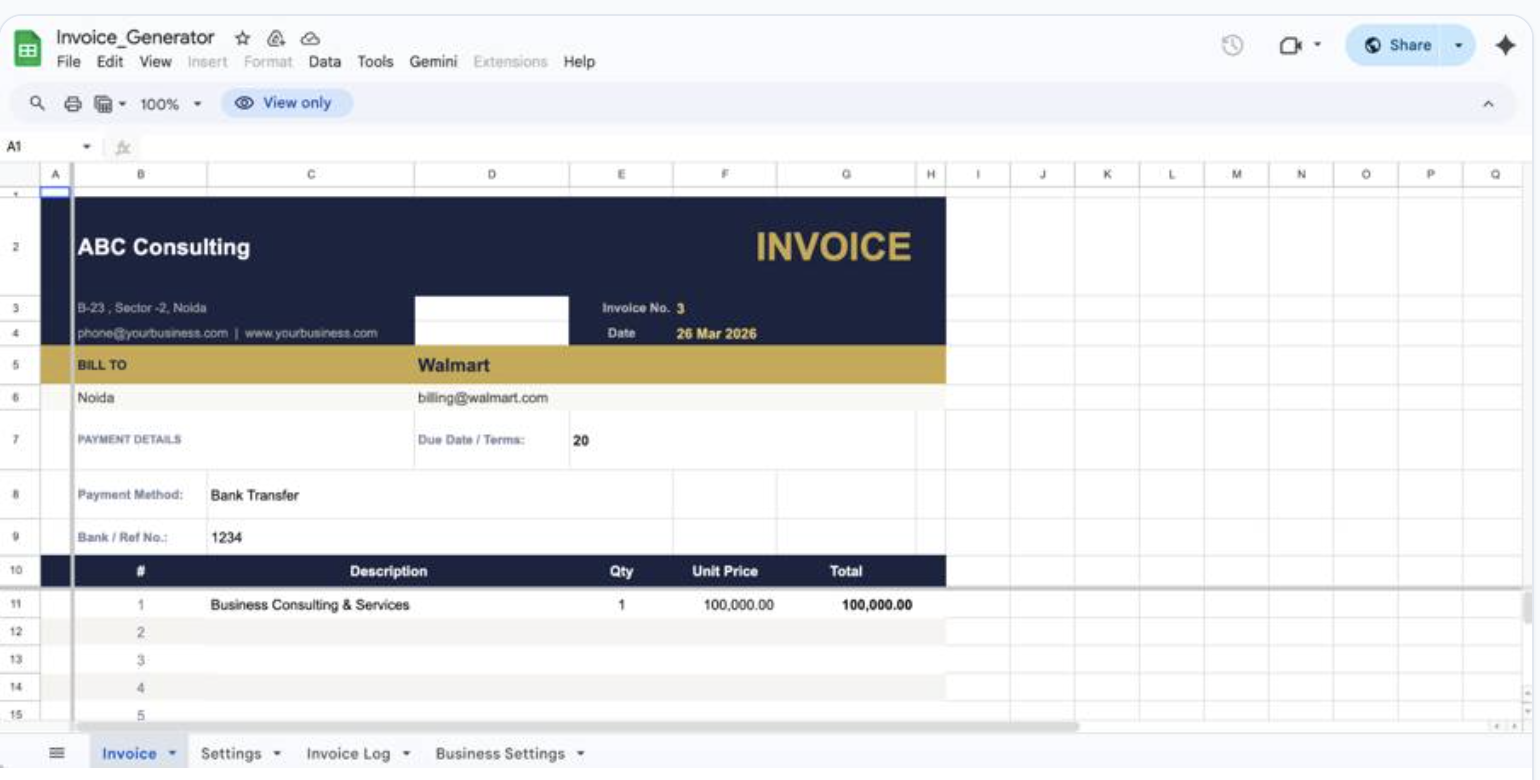1540x780 pixels.
Task: Click the print icon in toolbar
Action: [x=72, y=103]
